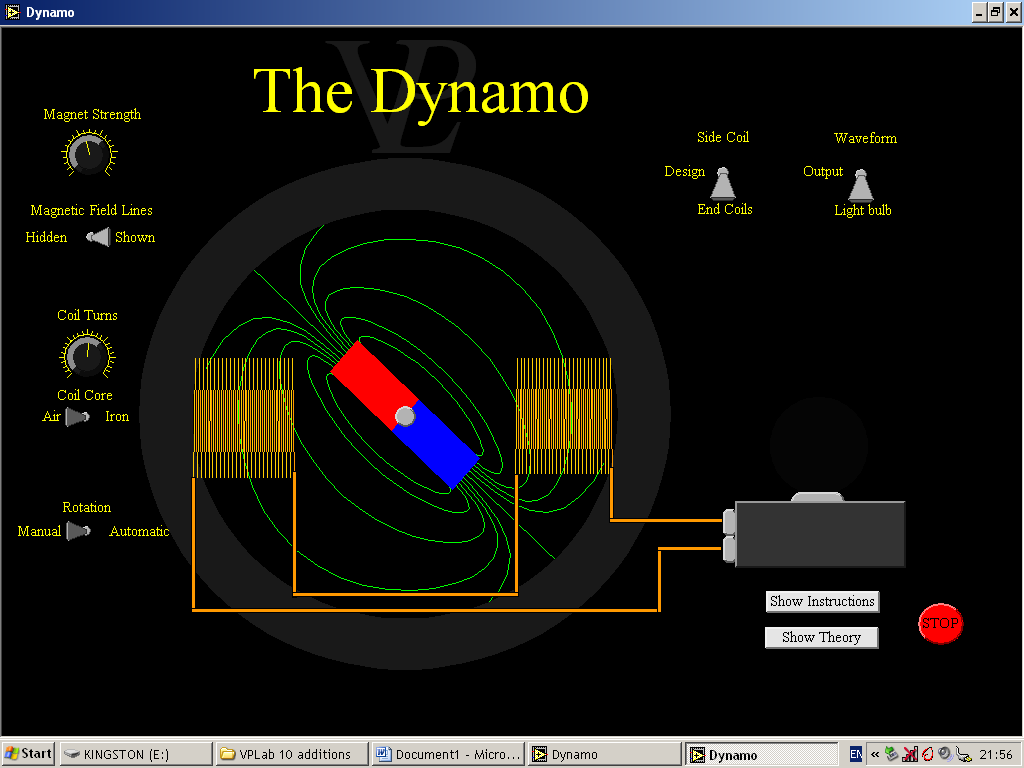Select the right orange coil winding

(x=564, y=417)
